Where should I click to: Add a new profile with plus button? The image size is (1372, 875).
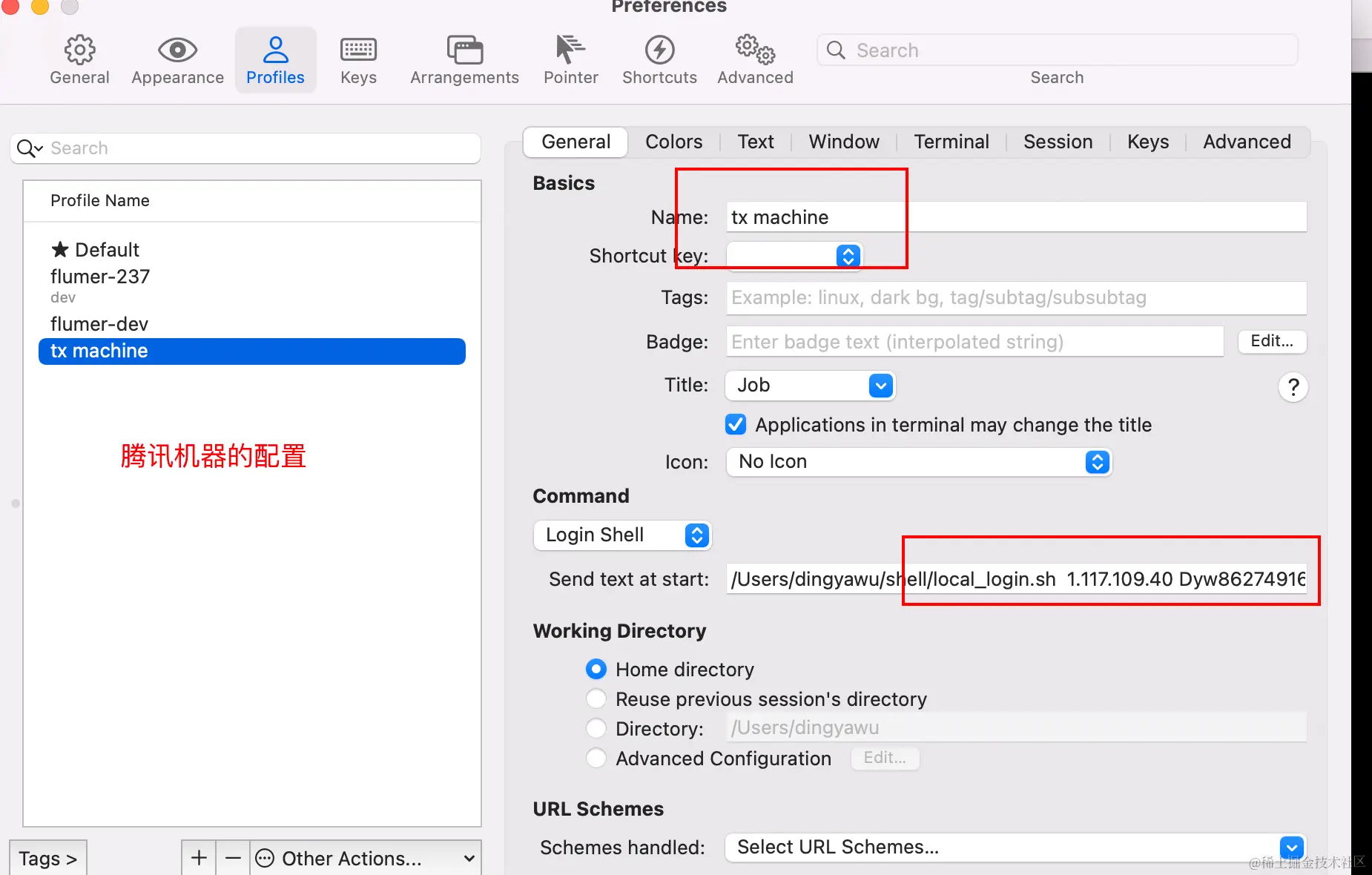[199, 858]
